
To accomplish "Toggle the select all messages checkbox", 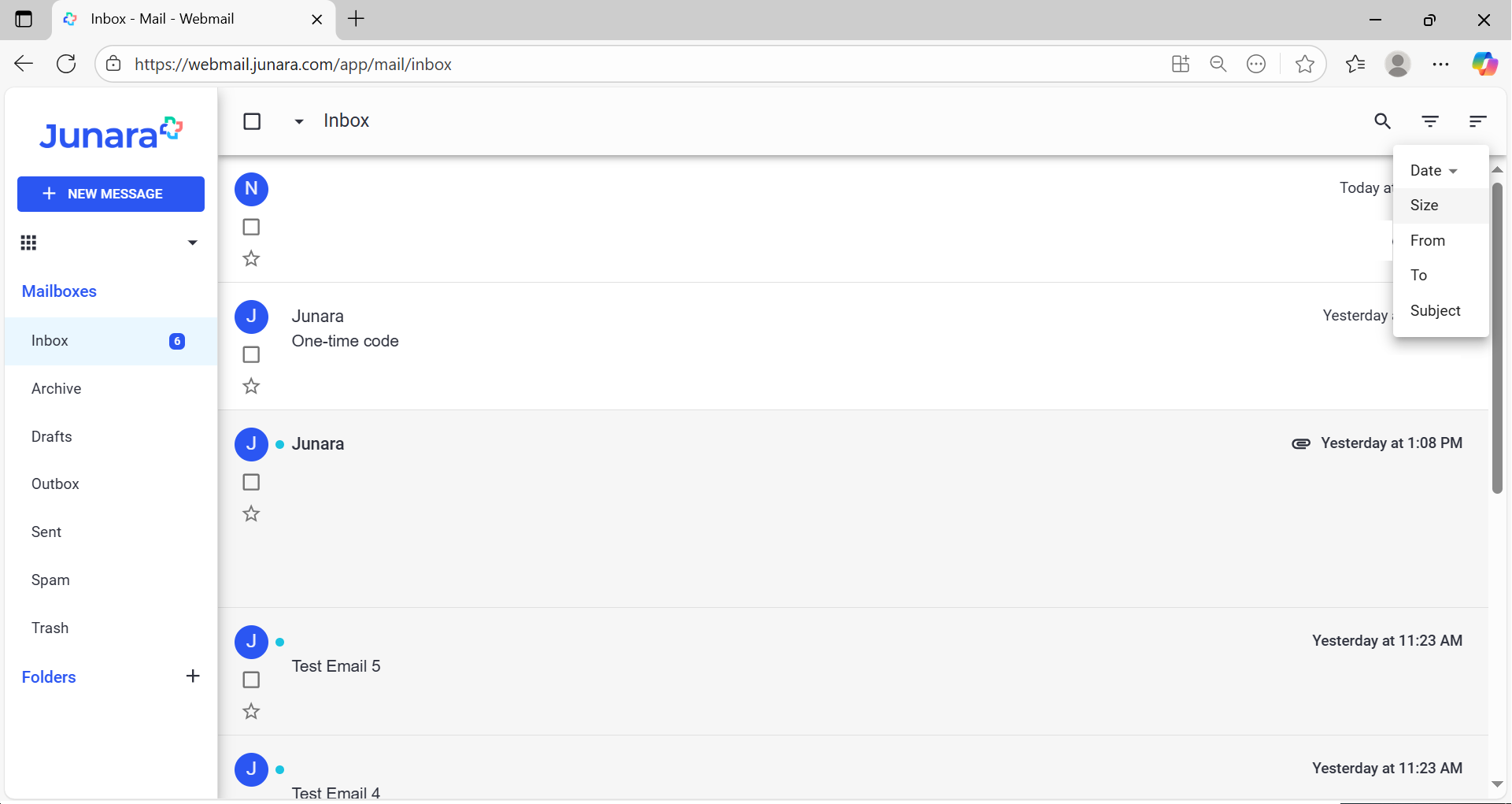I will [252, 121].
